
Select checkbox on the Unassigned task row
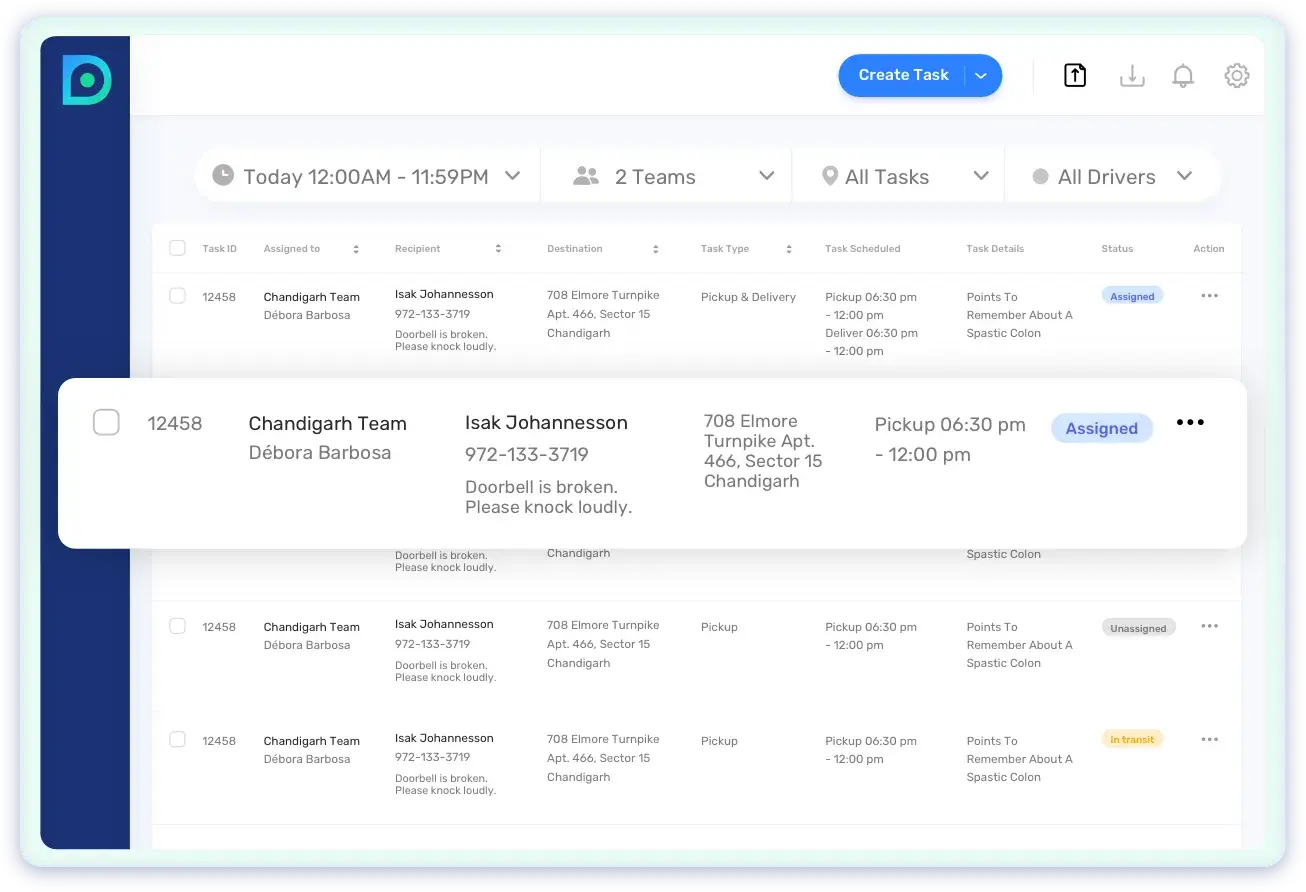tap(177, 627)
